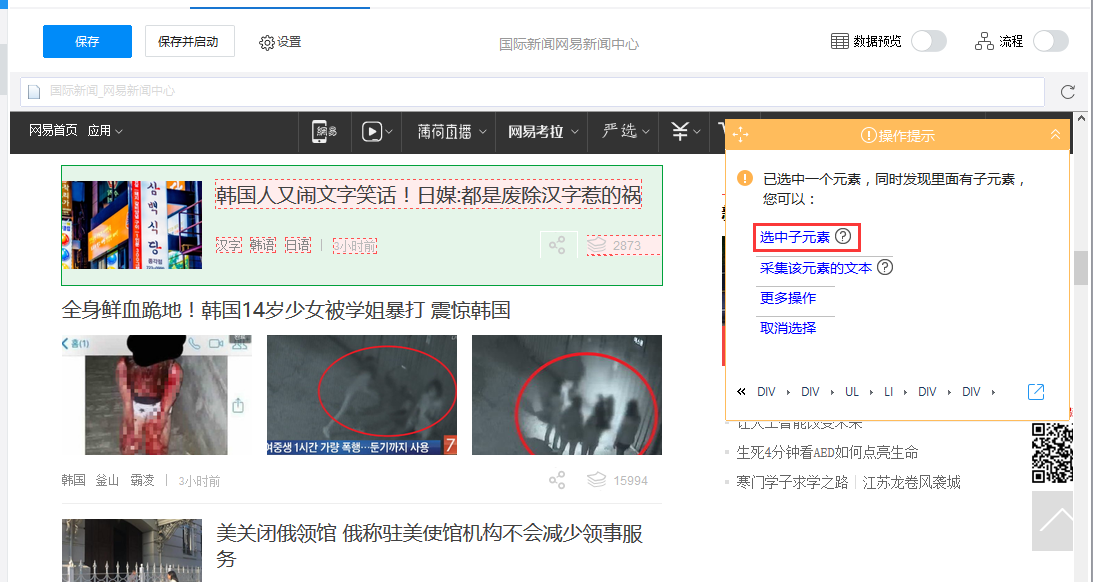Click the pop-out icon in 操作提示 panel
Viewport: 1093px width, 582px height.
1036,392
